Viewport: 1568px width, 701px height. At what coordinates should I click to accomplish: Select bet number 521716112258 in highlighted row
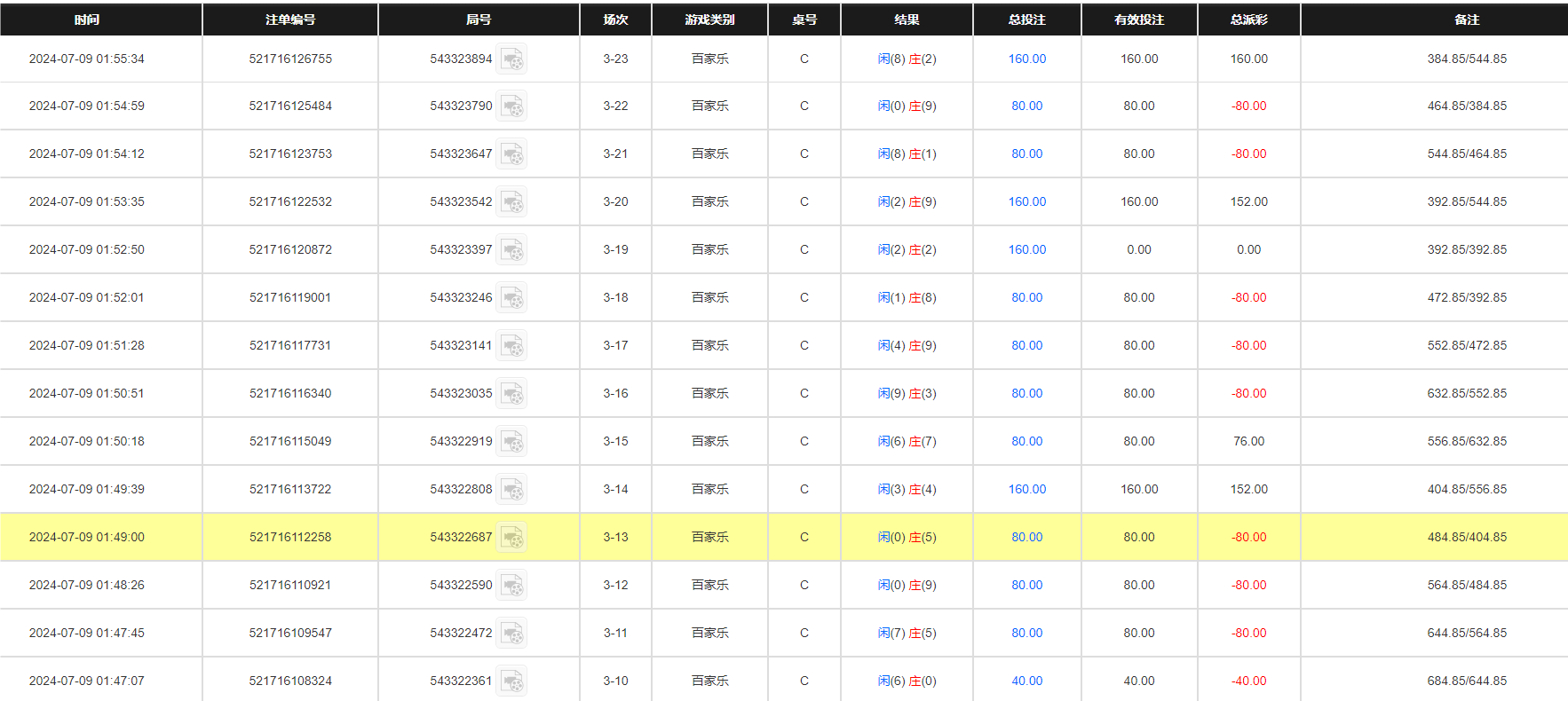click(290, 538)
